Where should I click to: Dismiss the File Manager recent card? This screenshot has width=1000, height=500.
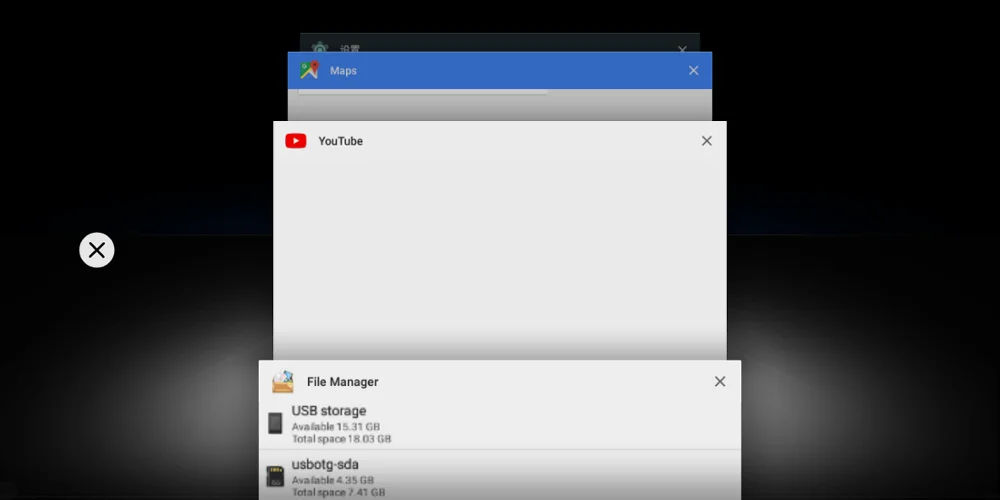[720, 381]
